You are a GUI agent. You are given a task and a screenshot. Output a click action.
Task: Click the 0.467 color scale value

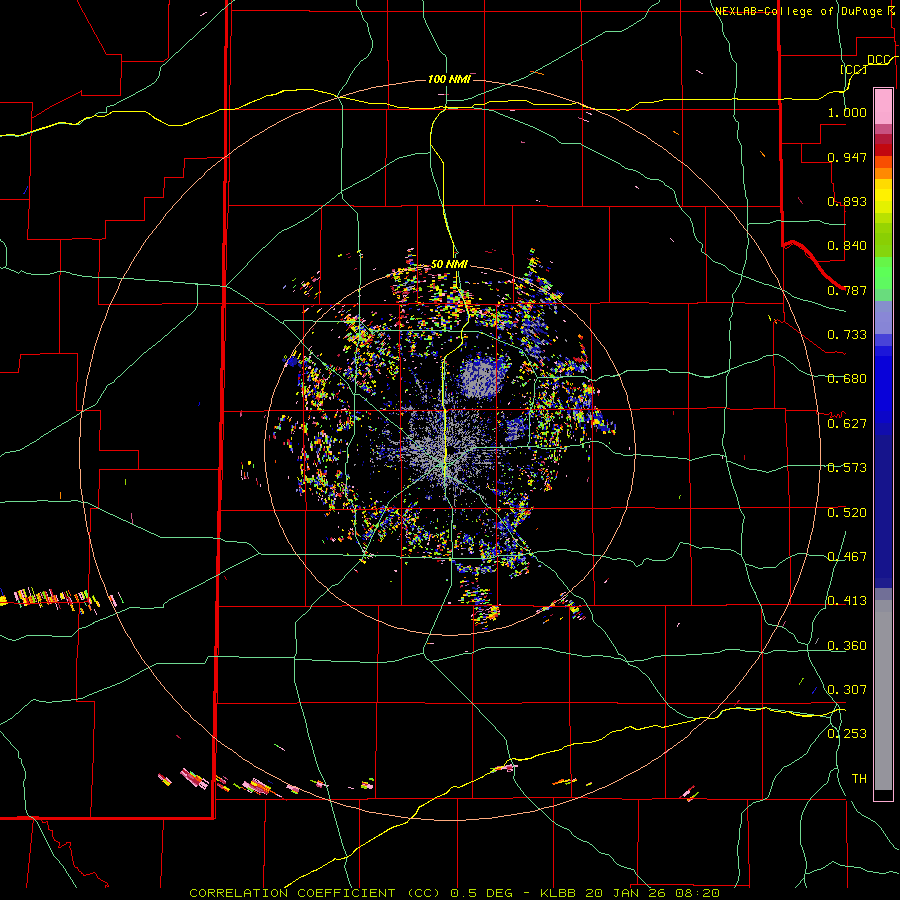pyautogui.click(x=847, y=557)
